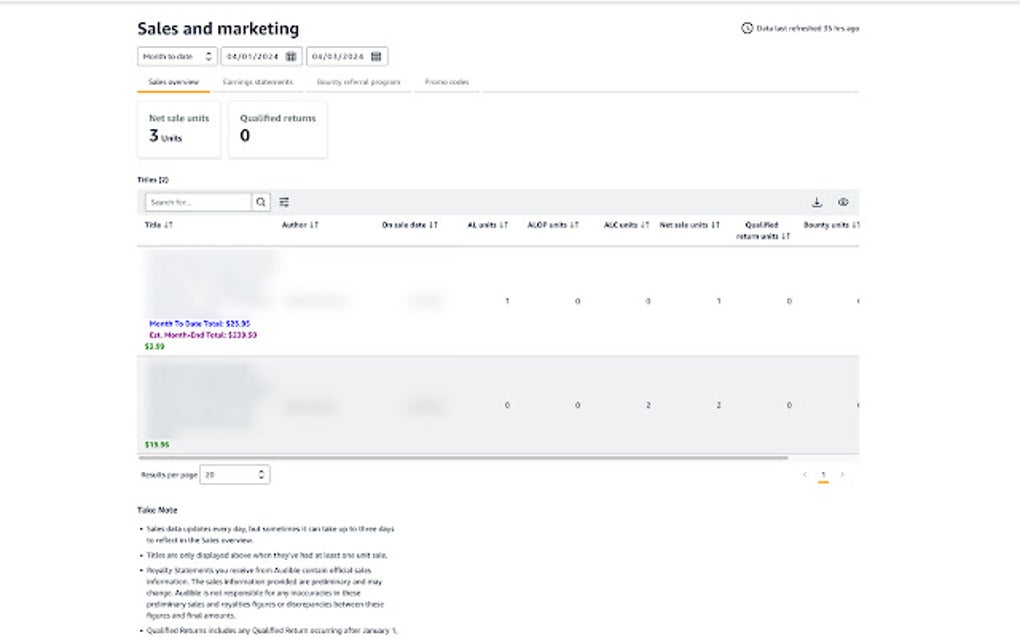Select the Promo codes tab

446,82
